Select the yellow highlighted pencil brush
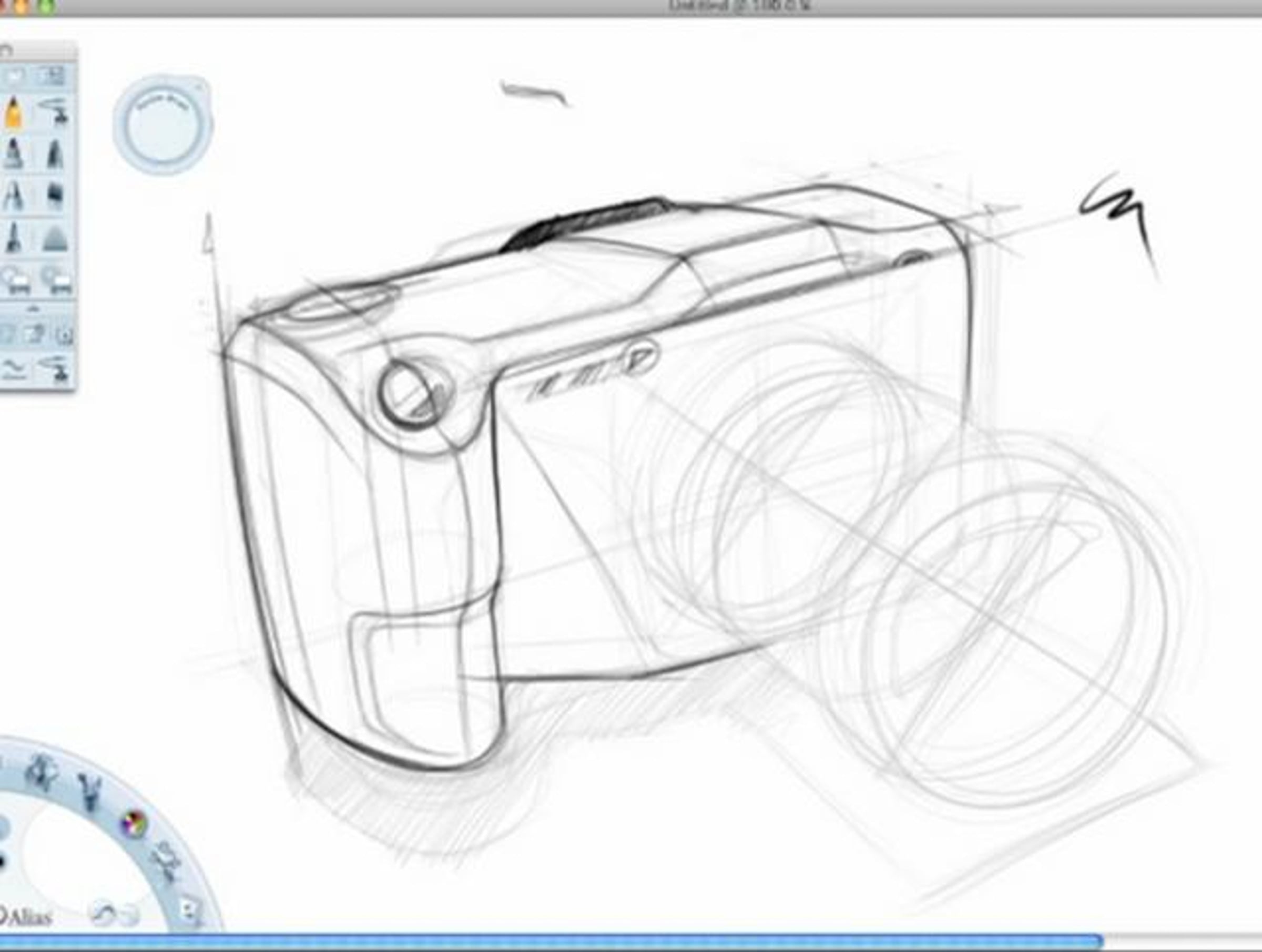 click(x=14, y=113)
